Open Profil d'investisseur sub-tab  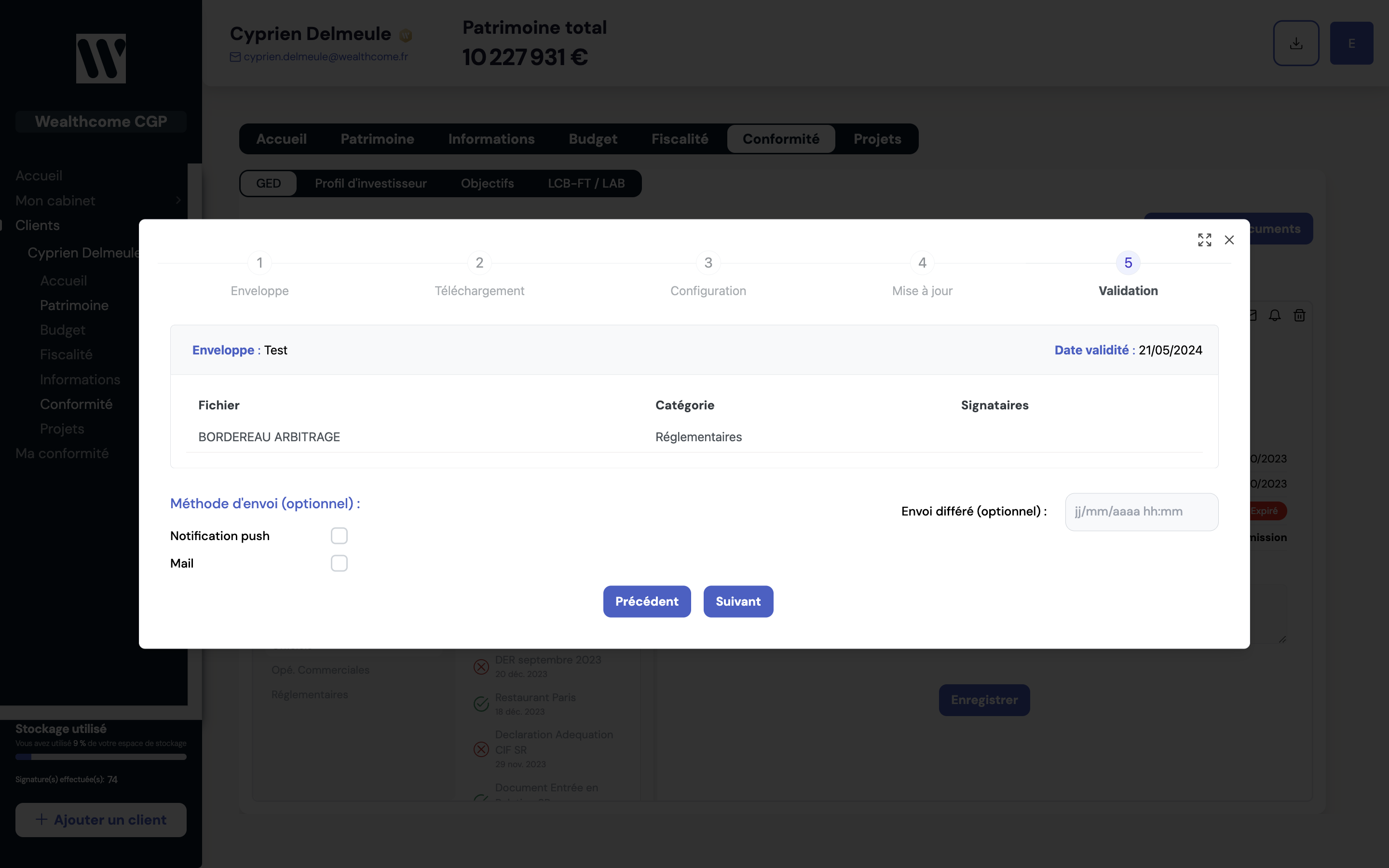coord(371,183)
